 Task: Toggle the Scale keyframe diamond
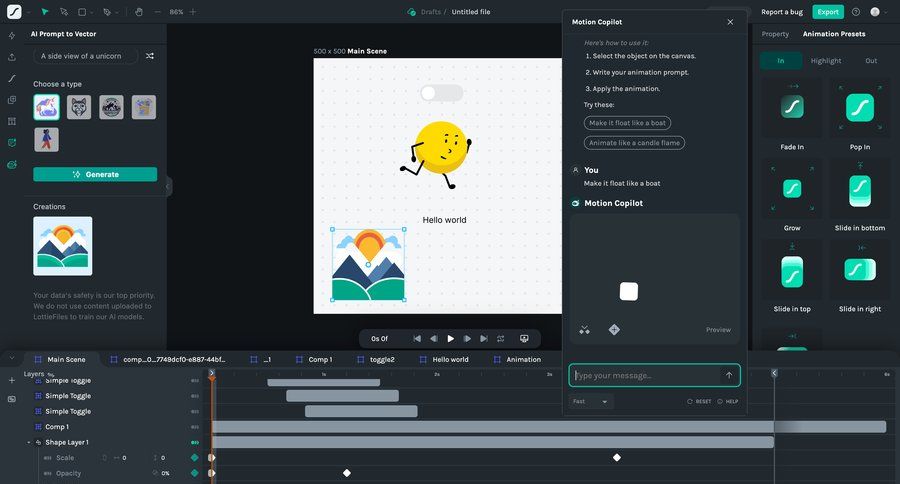coord(195,458)
